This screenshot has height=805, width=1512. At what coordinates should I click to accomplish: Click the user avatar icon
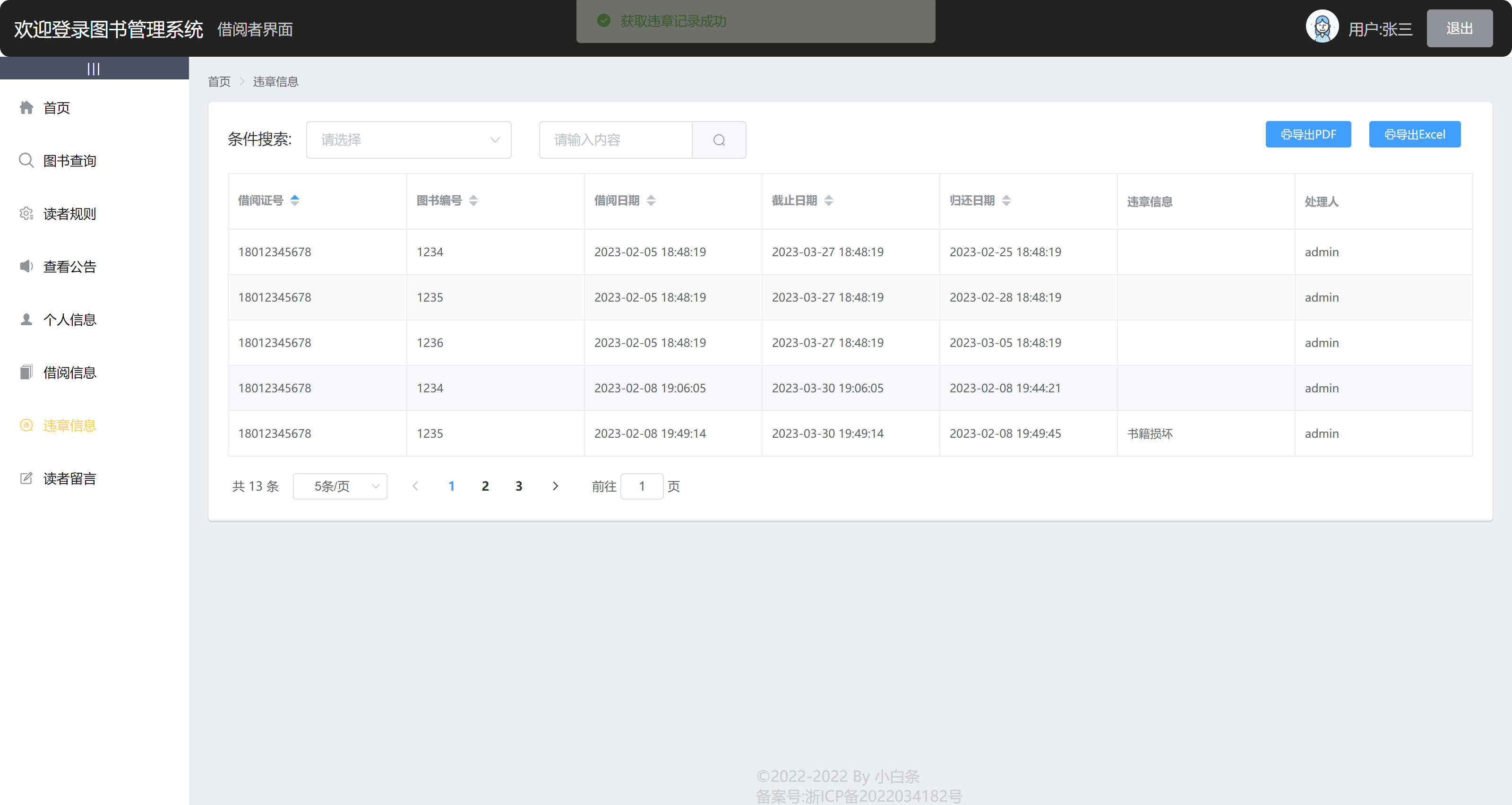click(1322, 27)
